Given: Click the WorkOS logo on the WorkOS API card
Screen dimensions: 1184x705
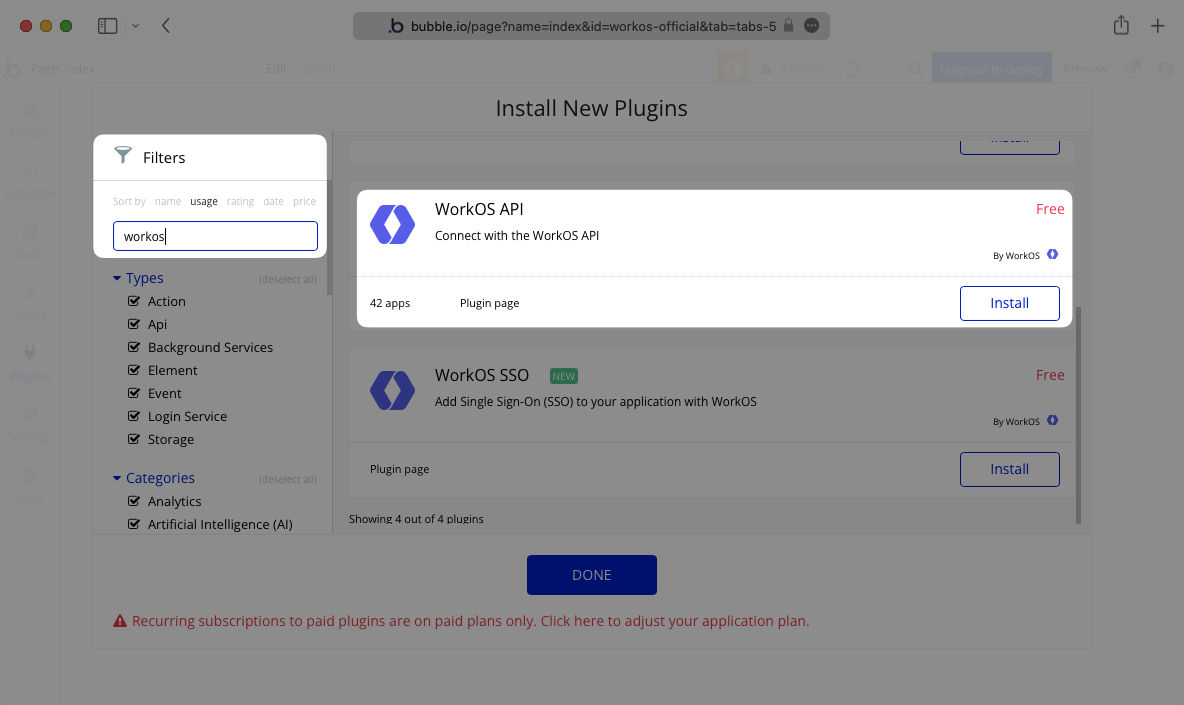Looking at the screenshot, I should (x=392, y=225).
